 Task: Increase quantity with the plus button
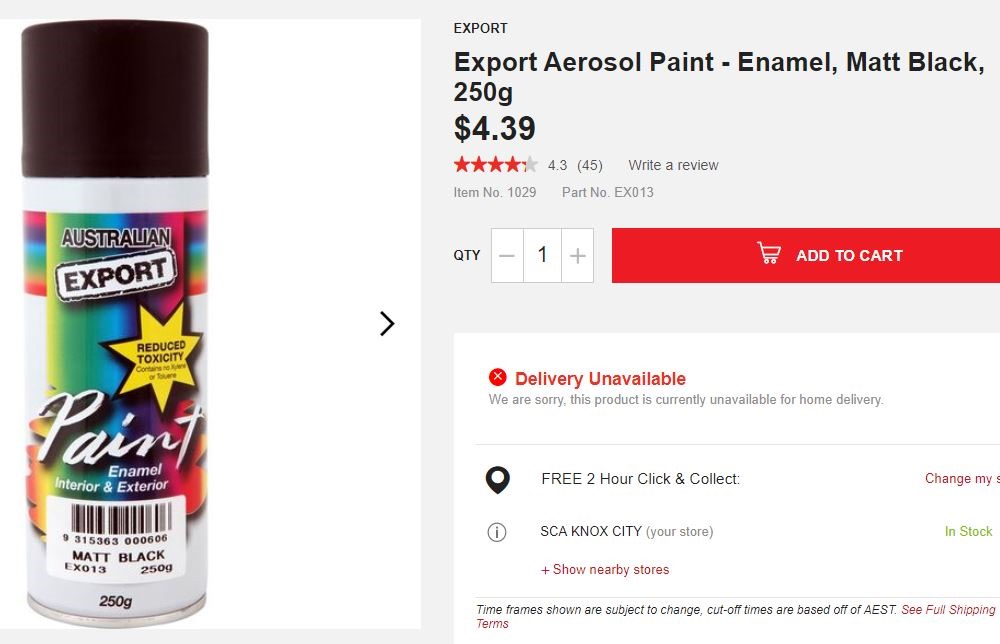[577, 255]
